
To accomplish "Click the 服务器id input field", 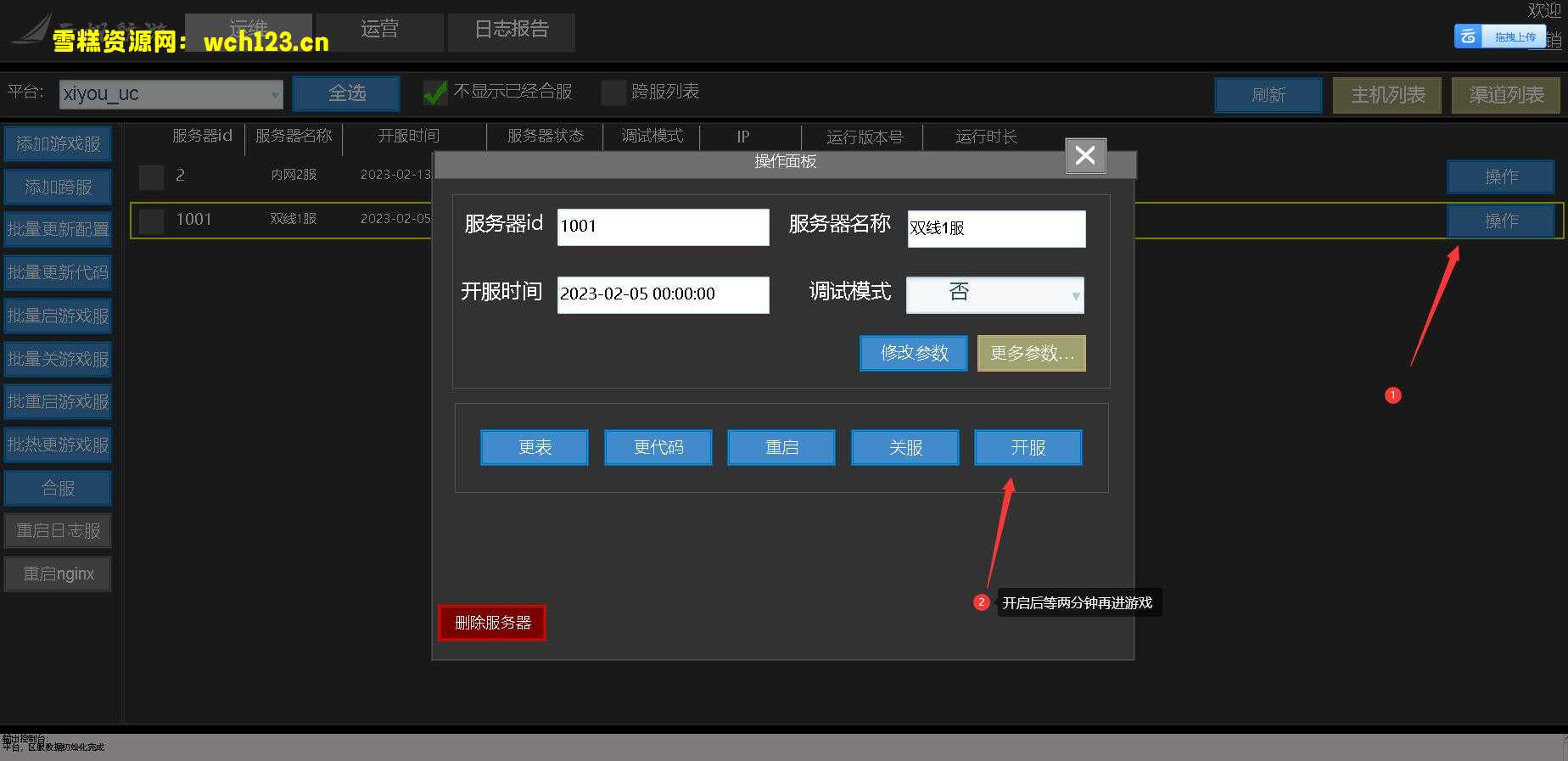I will pos(663,227).
